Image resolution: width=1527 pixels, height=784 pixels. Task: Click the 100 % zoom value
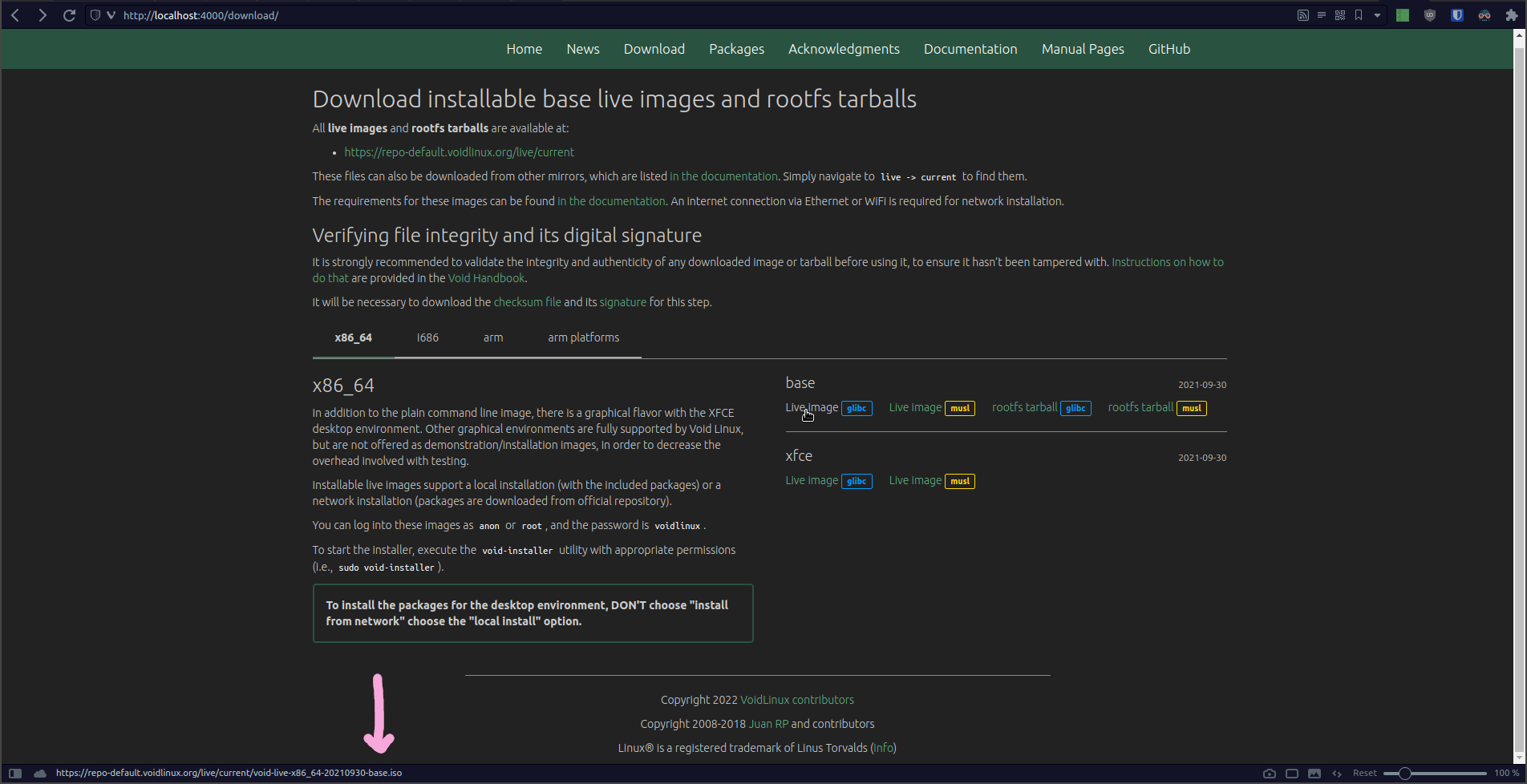1507,774
